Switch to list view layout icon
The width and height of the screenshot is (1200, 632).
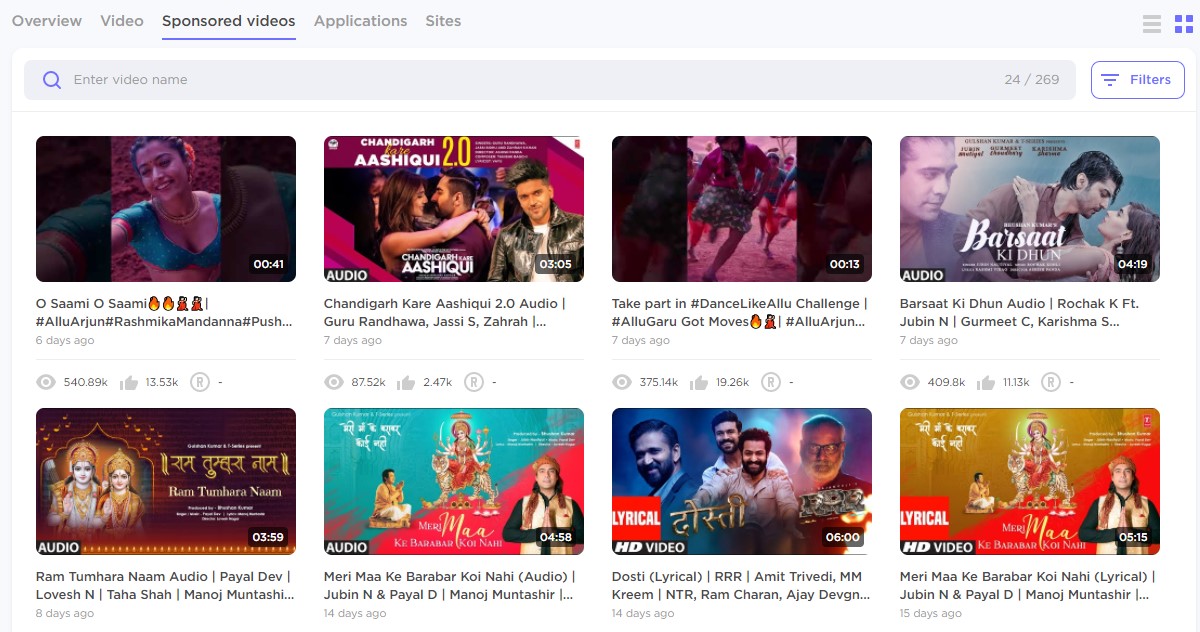coord(1152,24)
